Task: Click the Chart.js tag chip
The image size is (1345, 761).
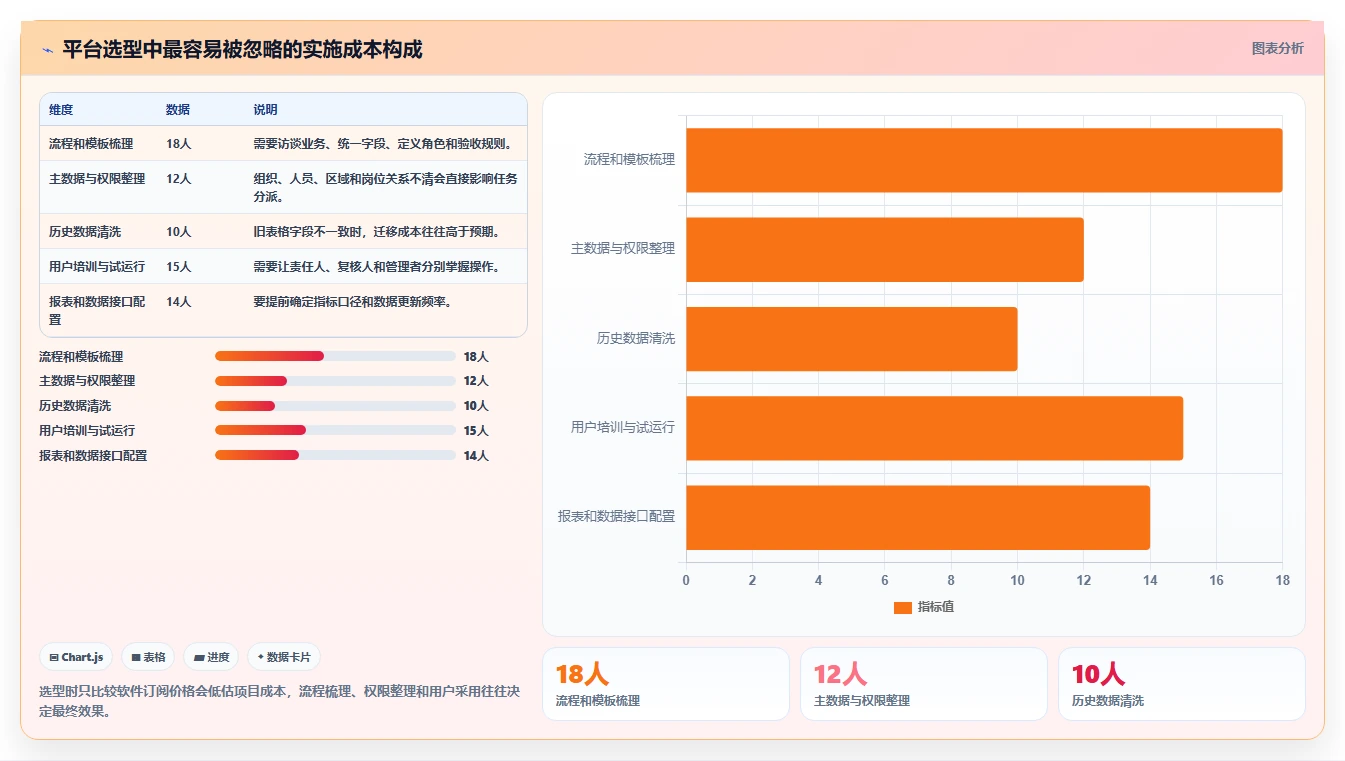Action: tap(76, 657)
